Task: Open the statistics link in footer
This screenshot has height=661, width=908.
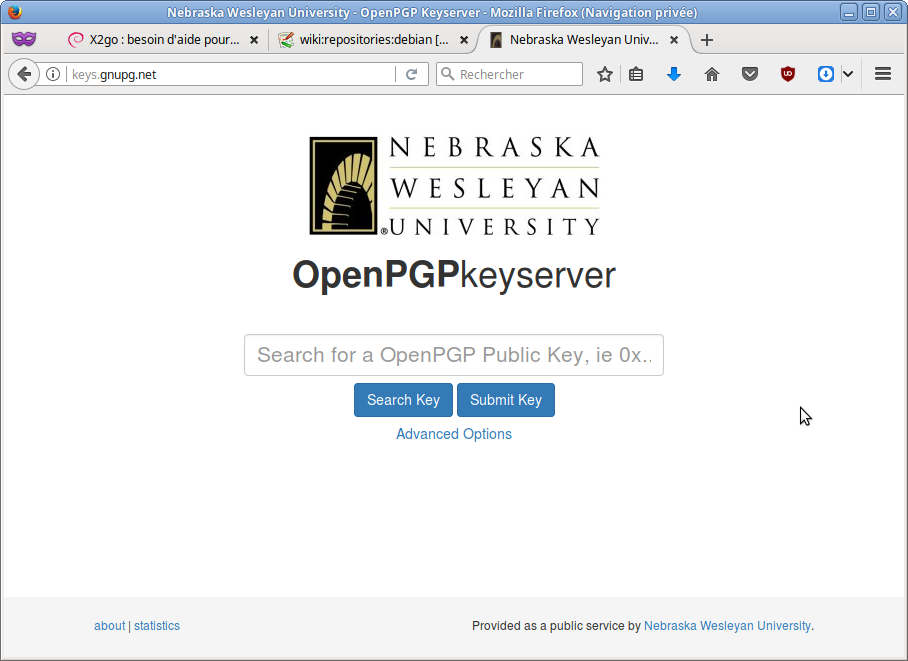Action: pos(157,626)
